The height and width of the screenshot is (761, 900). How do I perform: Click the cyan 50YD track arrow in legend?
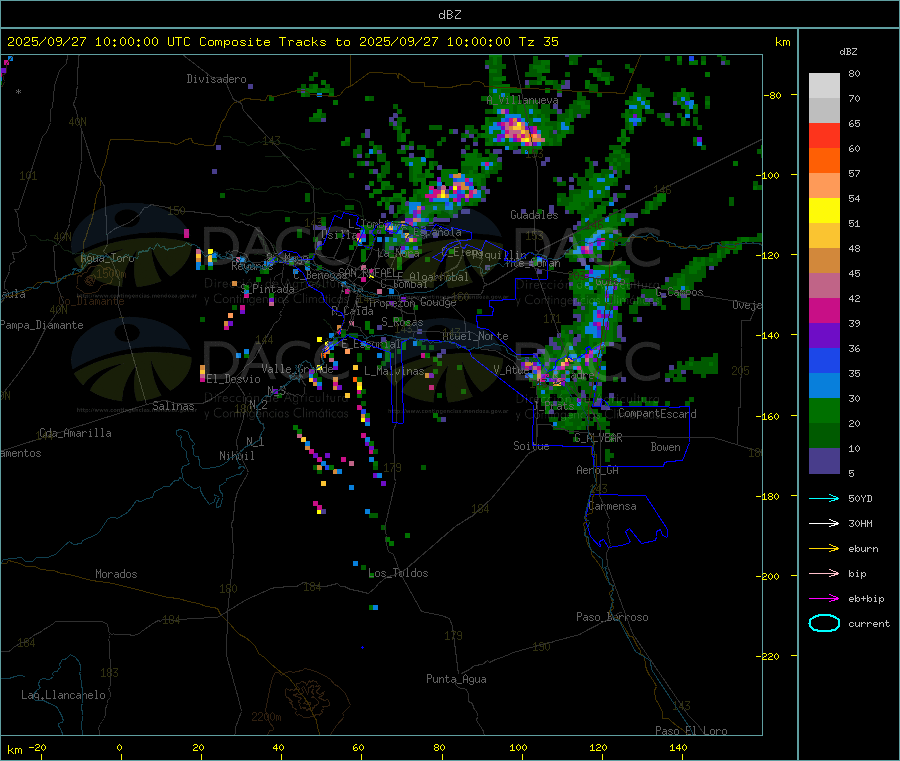coord(824,498)
